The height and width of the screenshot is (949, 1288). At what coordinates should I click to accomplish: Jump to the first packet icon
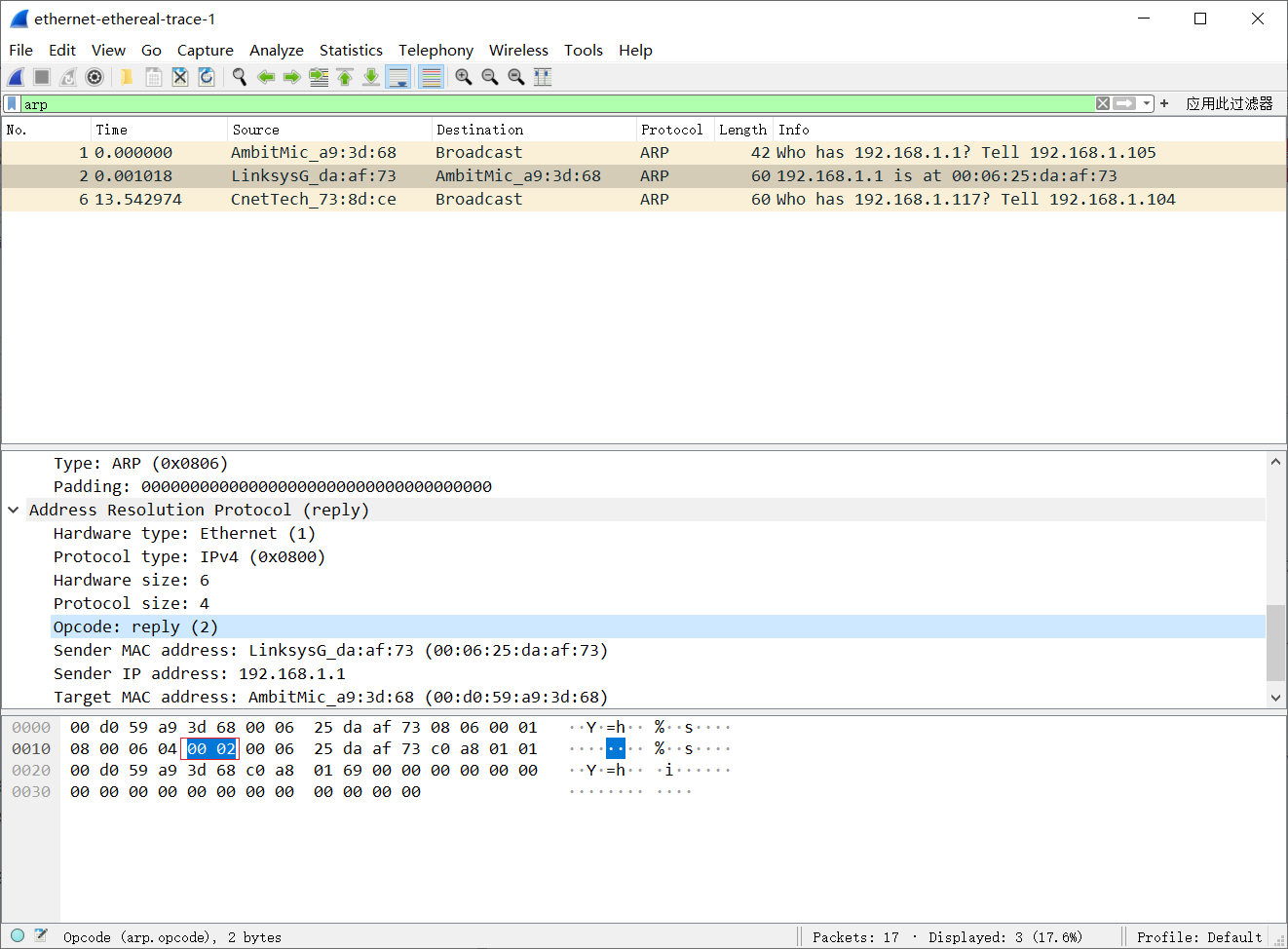345,77
